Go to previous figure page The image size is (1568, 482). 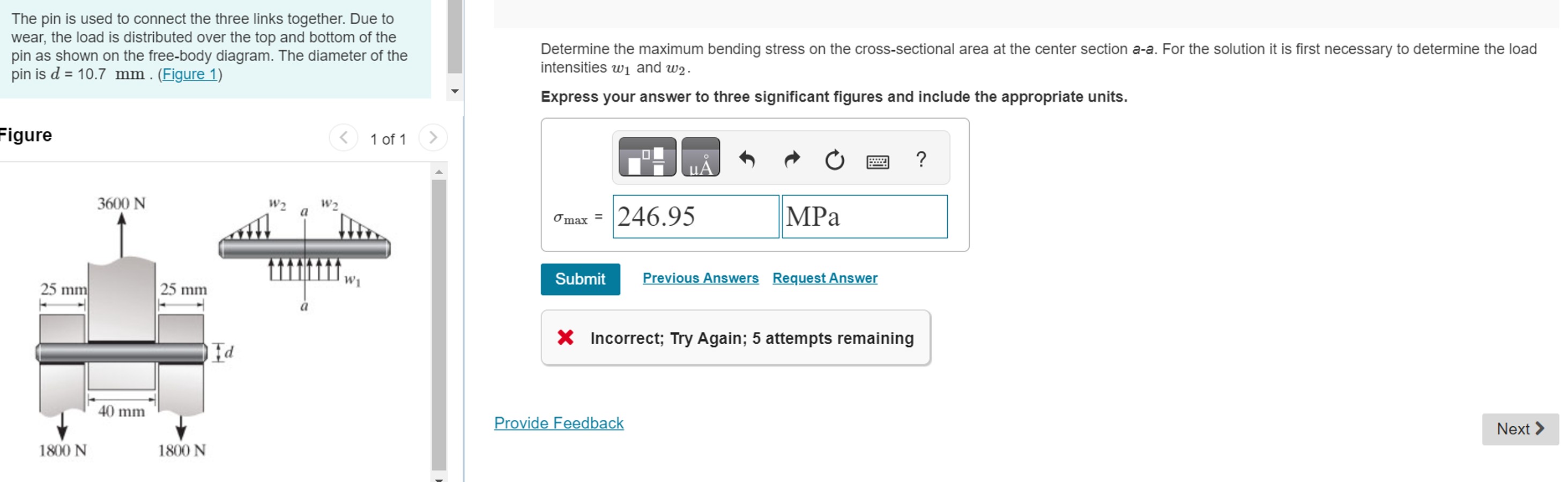pos(343,138)
